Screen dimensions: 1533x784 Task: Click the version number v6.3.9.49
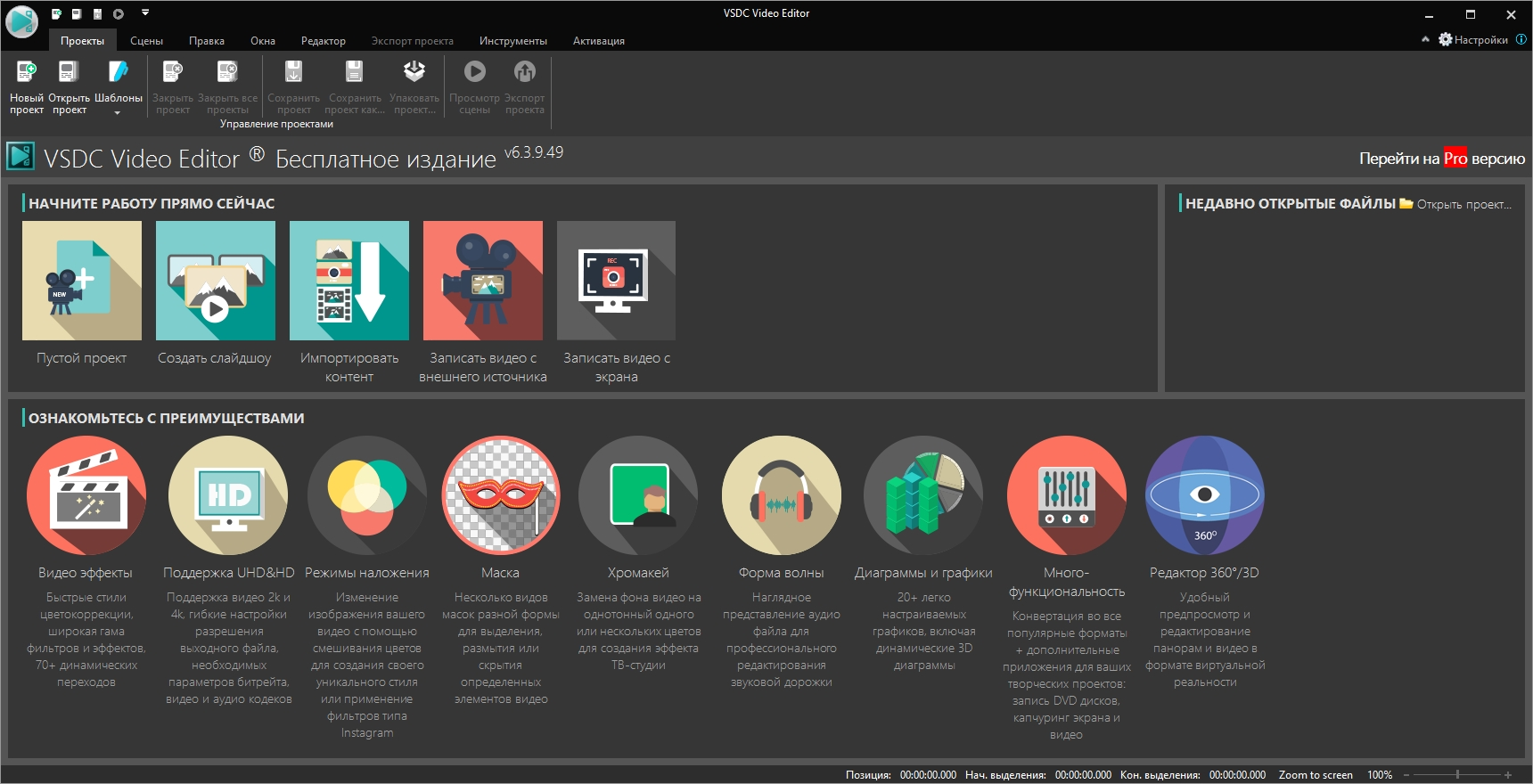coord(534,152)
